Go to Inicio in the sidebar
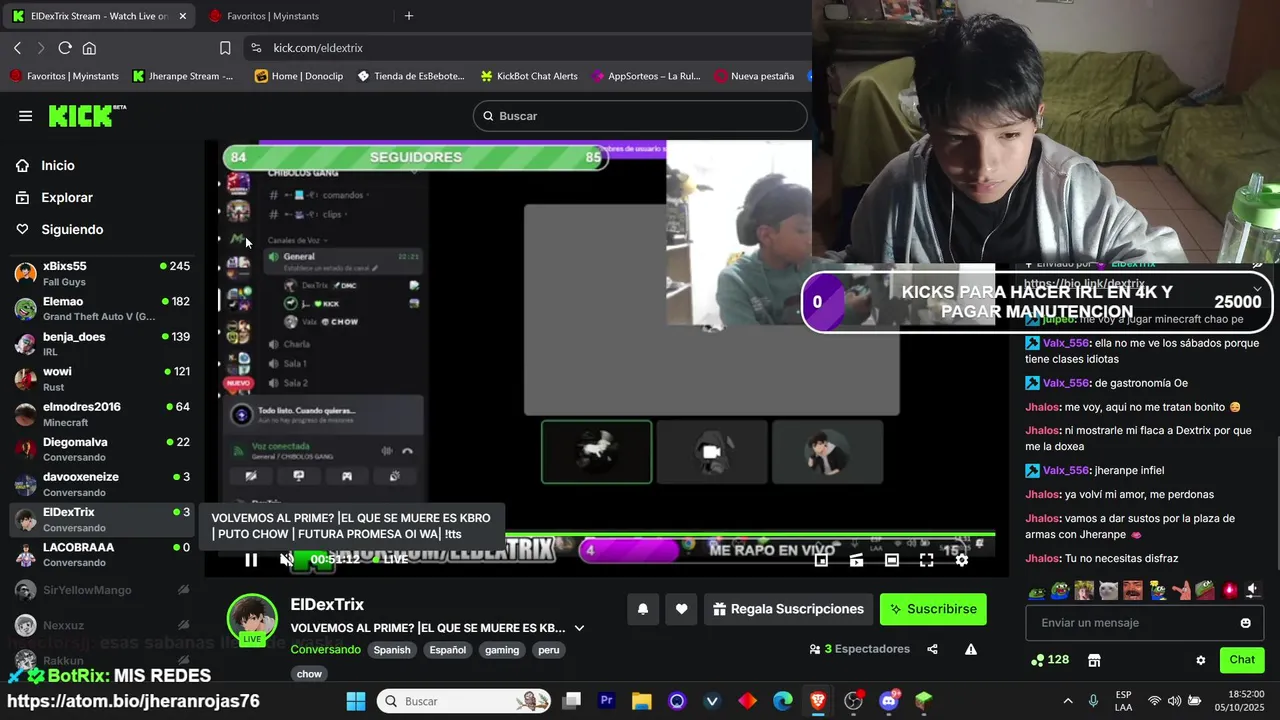The image size is (1280, 720). pos(58,166)
